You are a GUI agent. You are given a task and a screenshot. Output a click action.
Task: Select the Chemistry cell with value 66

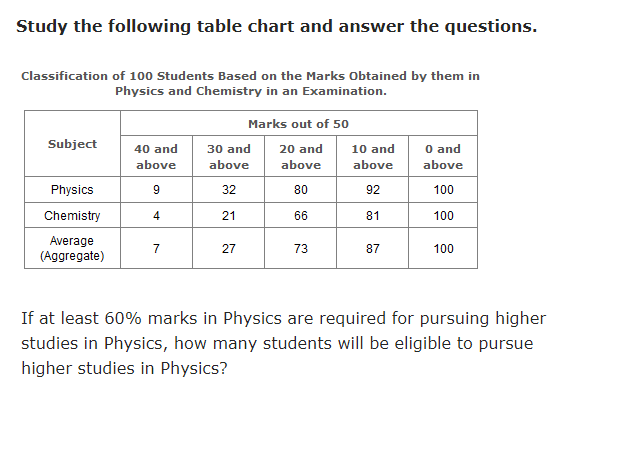pyautogui.click(x=301, y=216)
